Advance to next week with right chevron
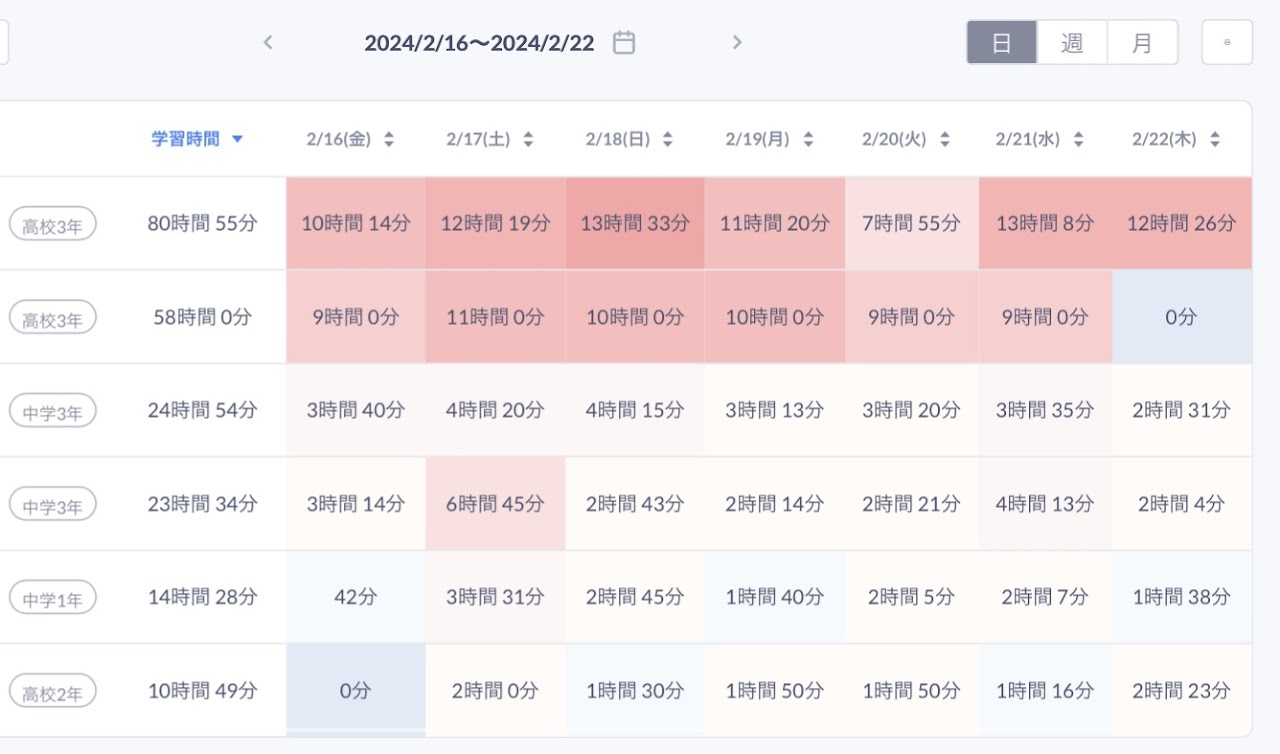Image resolution: width=1280 pixels, height=754 pixels. click(737, 42)
